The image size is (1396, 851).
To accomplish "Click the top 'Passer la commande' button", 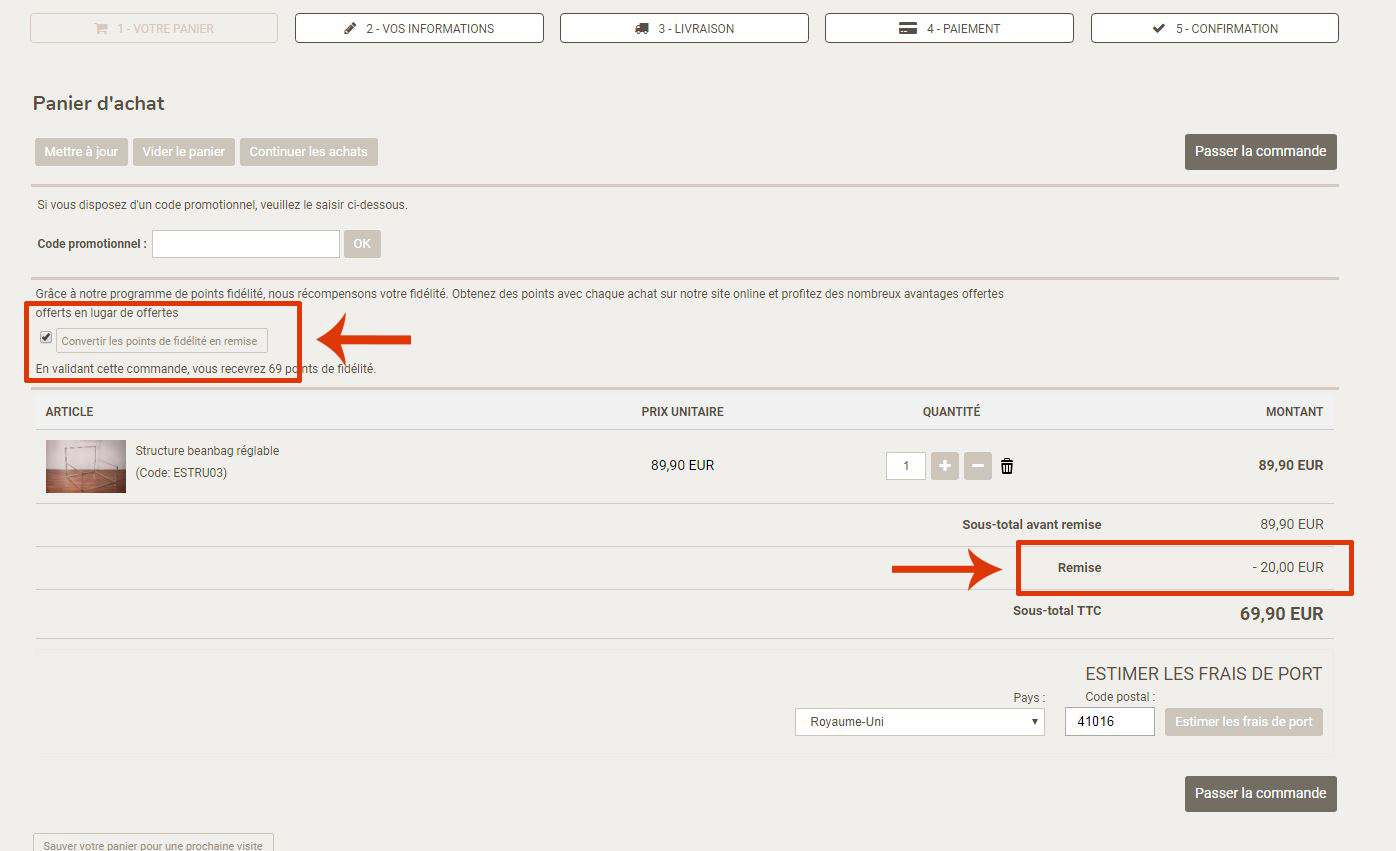I will 1260,152.
